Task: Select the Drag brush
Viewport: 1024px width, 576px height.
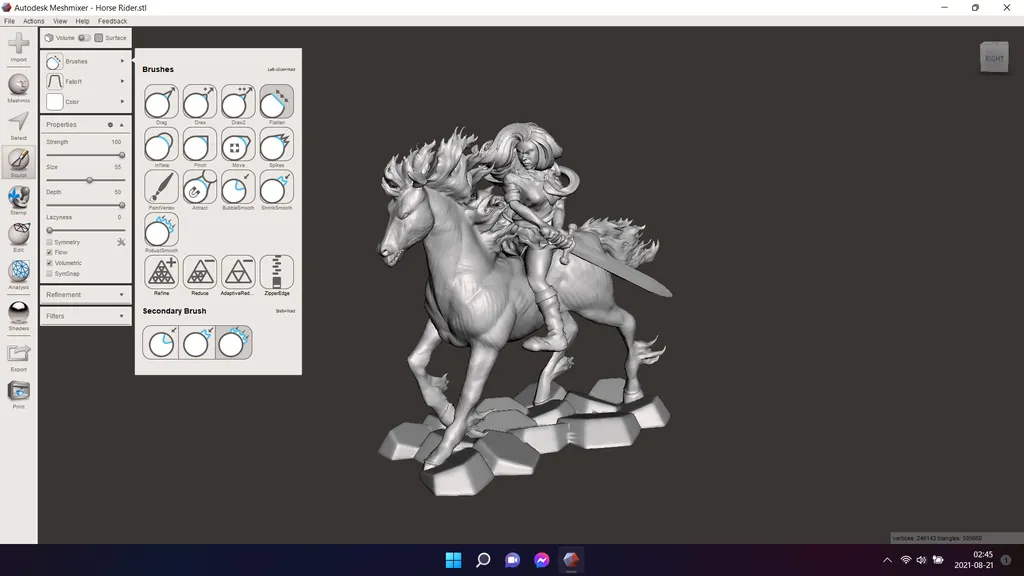Action: tap(161, 102)
